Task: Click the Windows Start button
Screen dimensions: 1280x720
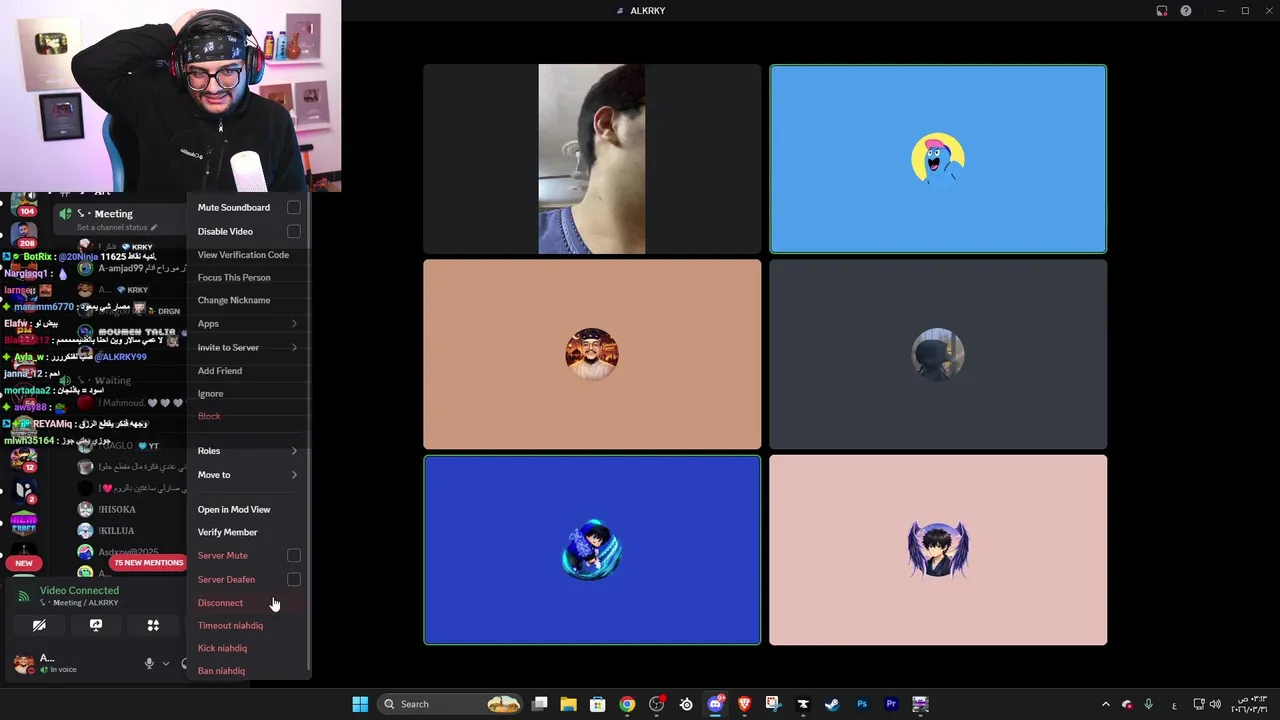Action: (x=360, y=704)
